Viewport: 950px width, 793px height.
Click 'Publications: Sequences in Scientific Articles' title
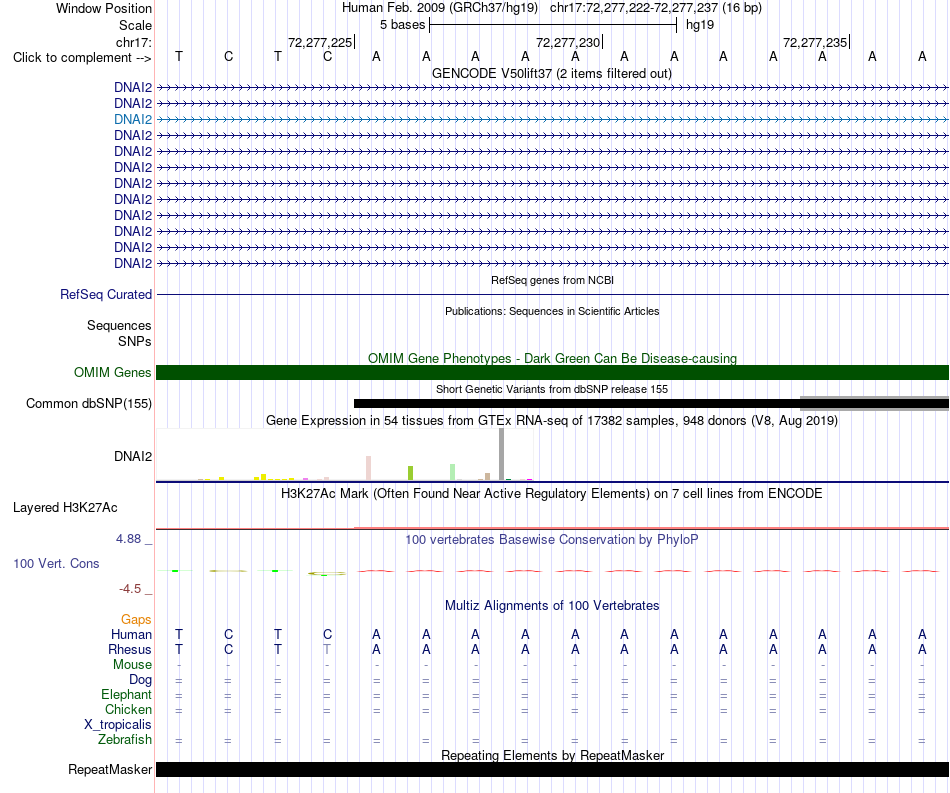(552, 311)
